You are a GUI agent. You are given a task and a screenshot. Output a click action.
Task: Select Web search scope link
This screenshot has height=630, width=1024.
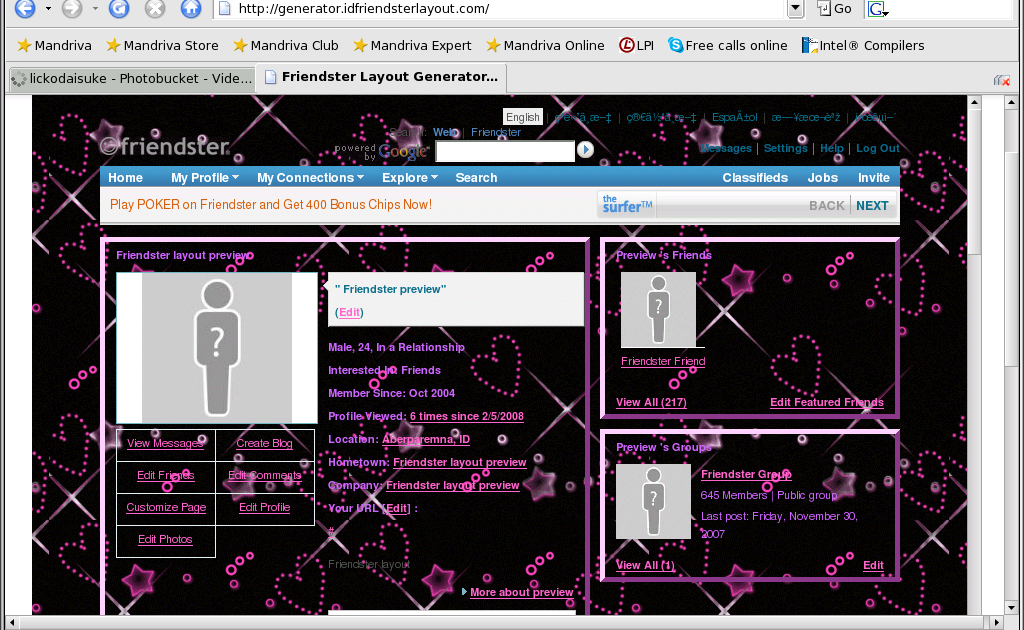click(x=445, y=132)
